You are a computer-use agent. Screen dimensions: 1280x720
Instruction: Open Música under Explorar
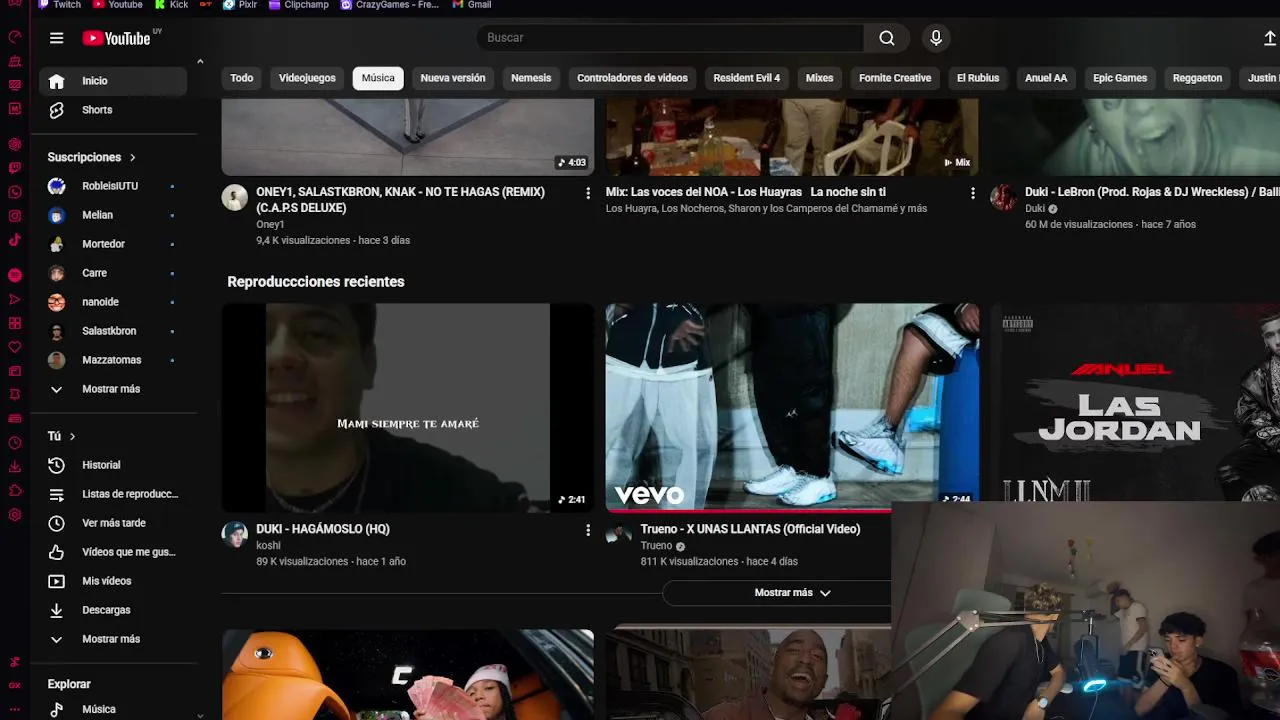[x=112, y=709]
